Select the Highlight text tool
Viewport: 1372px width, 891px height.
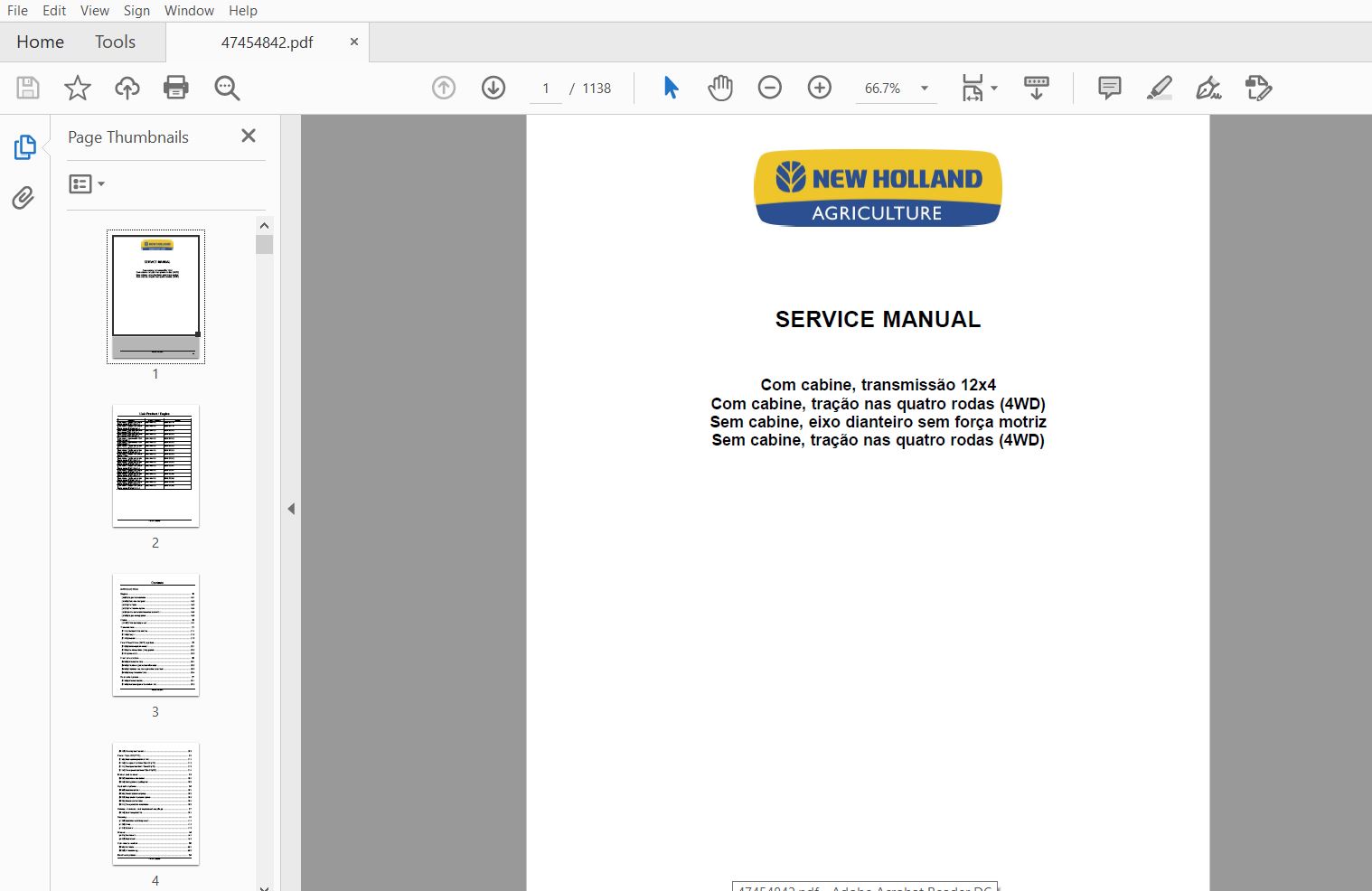[x=1160, y=88]
